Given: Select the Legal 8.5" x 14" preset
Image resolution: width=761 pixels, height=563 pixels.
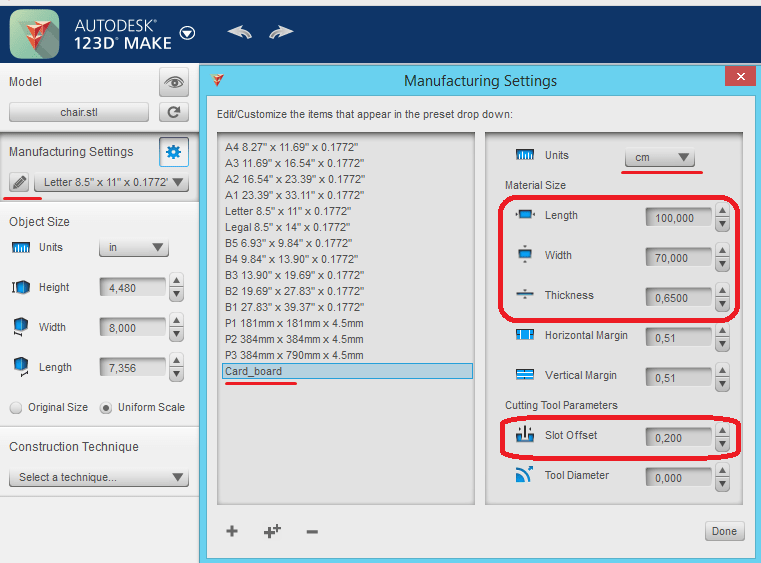Looking at the screenshot, I should tap(287, 227).
